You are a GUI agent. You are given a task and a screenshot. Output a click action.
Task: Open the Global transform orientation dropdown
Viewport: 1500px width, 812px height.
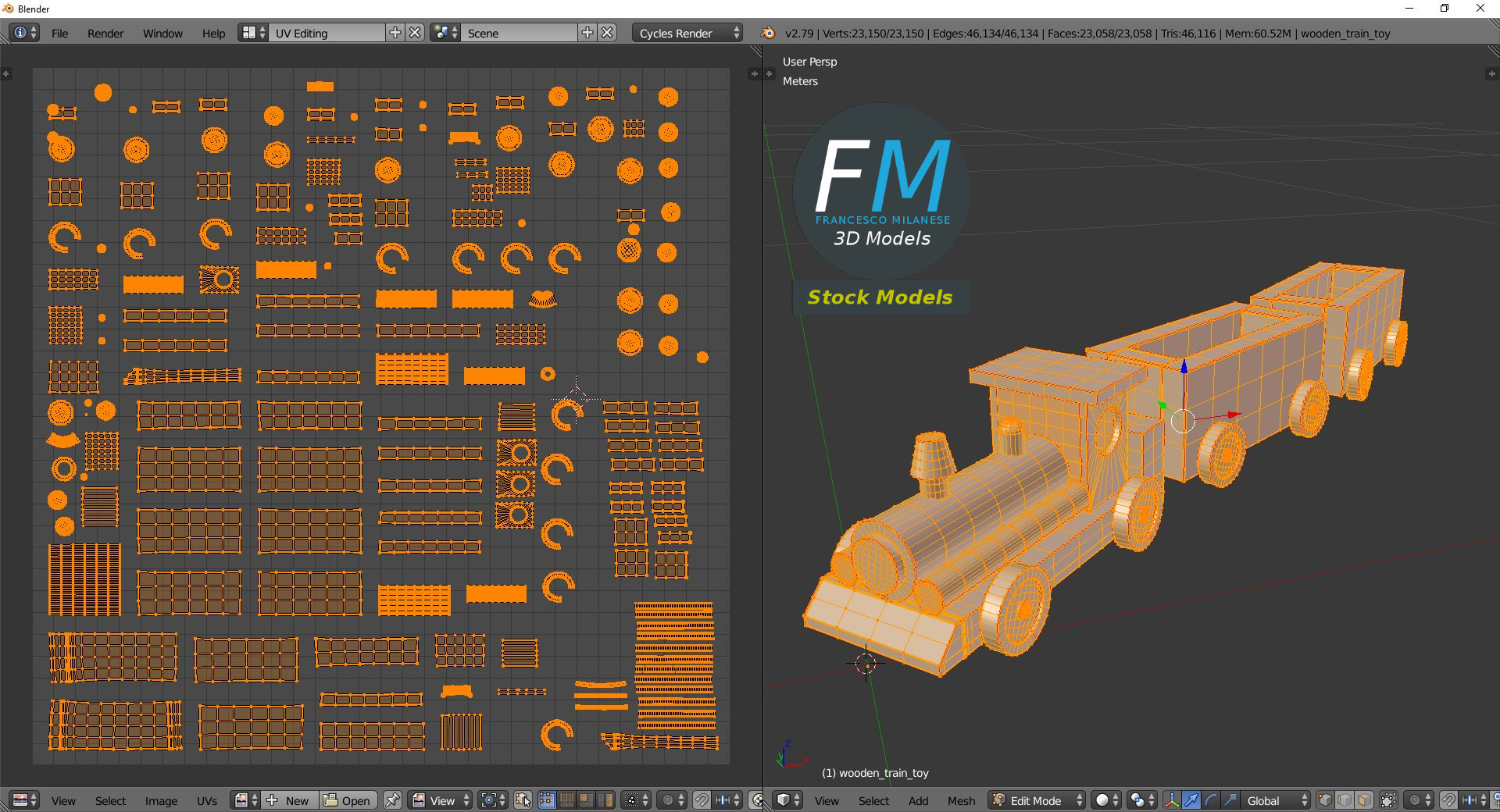click(1276, 800)
